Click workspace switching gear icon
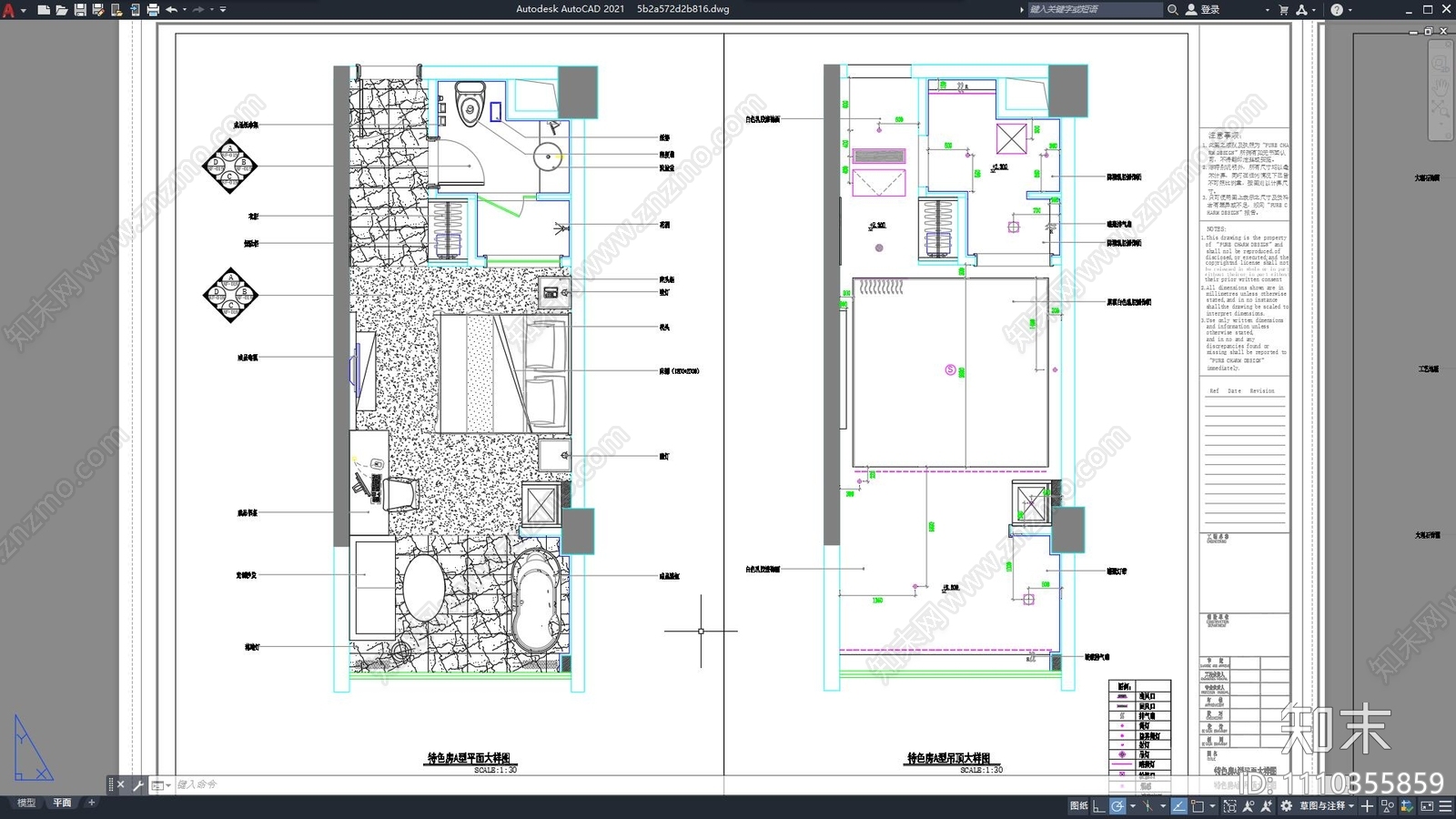This screenshot has height=819, width=1456. [x=1286, y=805]
